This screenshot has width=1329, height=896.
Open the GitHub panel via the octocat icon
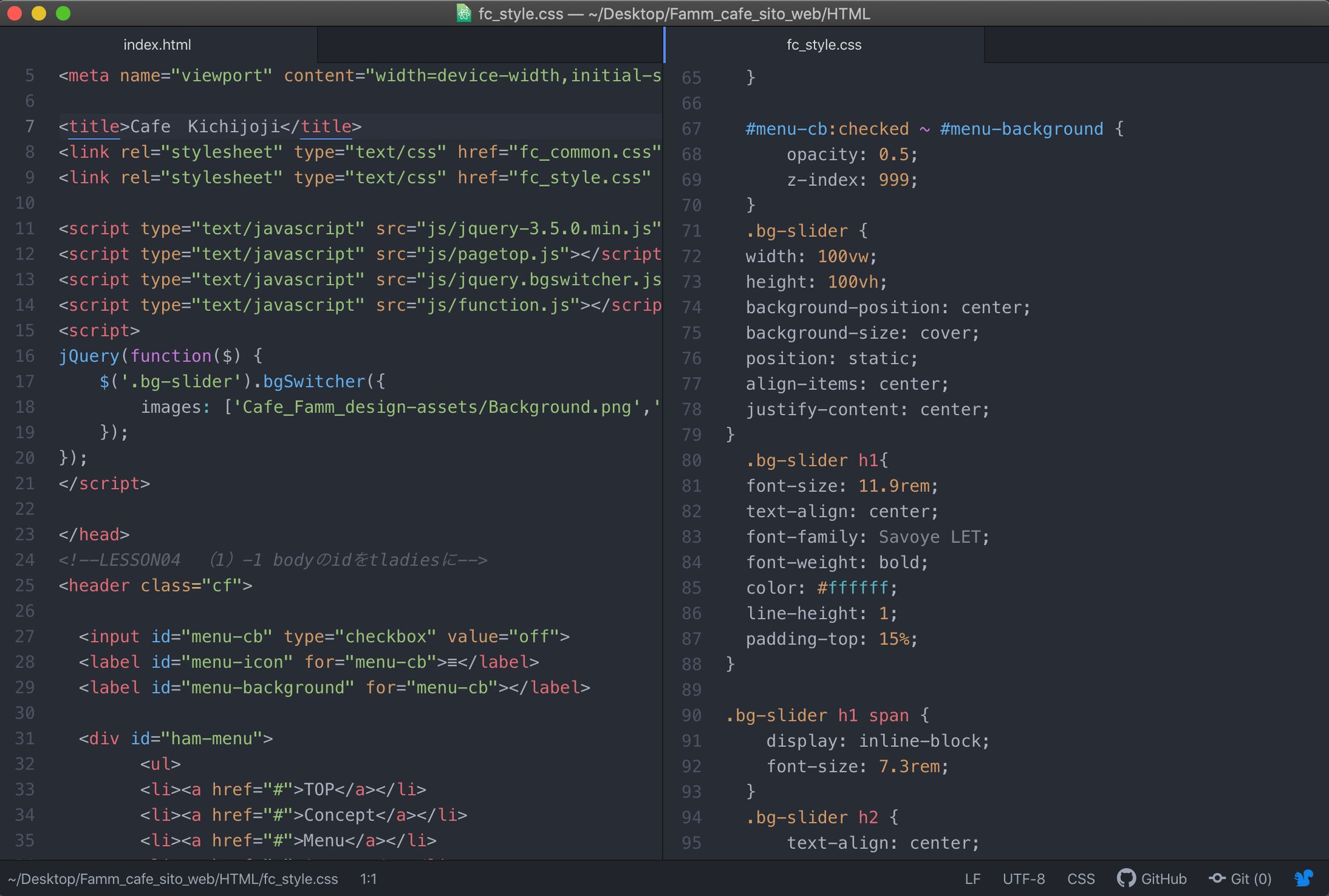tap(1127, 879)
